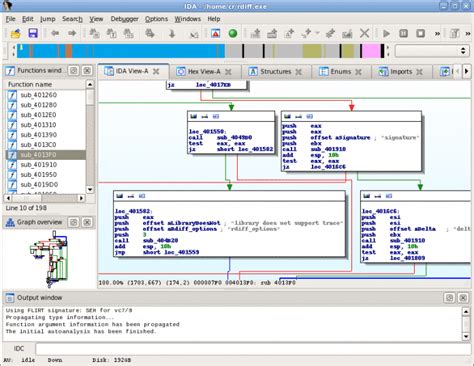Open the Search menu
Image resolution: width=474 pixels, height=366 pixels.
point(72,19)
